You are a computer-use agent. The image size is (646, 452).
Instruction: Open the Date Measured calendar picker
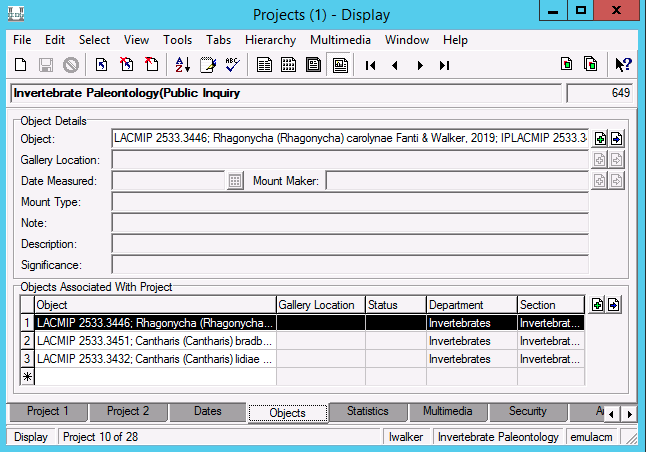pyautogui.click(x=235, y=181)
